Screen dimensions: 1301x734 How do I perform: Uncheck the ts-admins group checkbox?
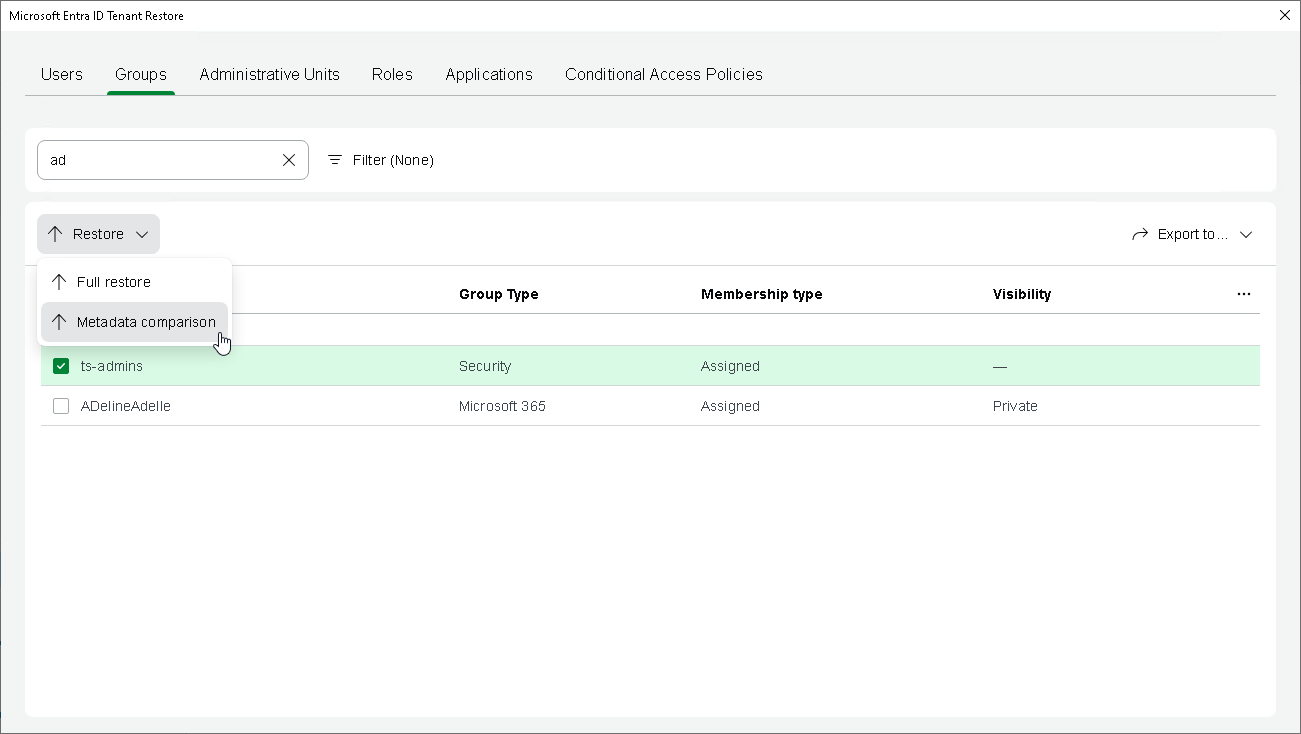61,366
